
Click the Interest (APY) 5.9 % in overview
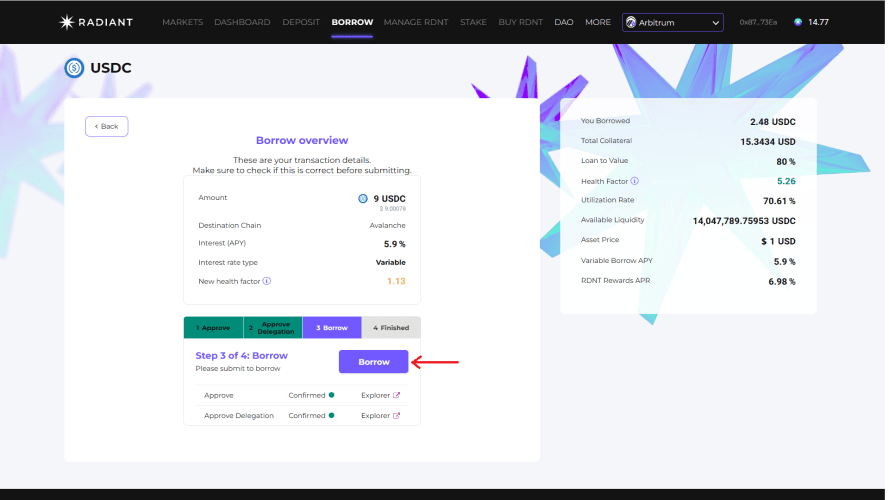tap(395, 244)
